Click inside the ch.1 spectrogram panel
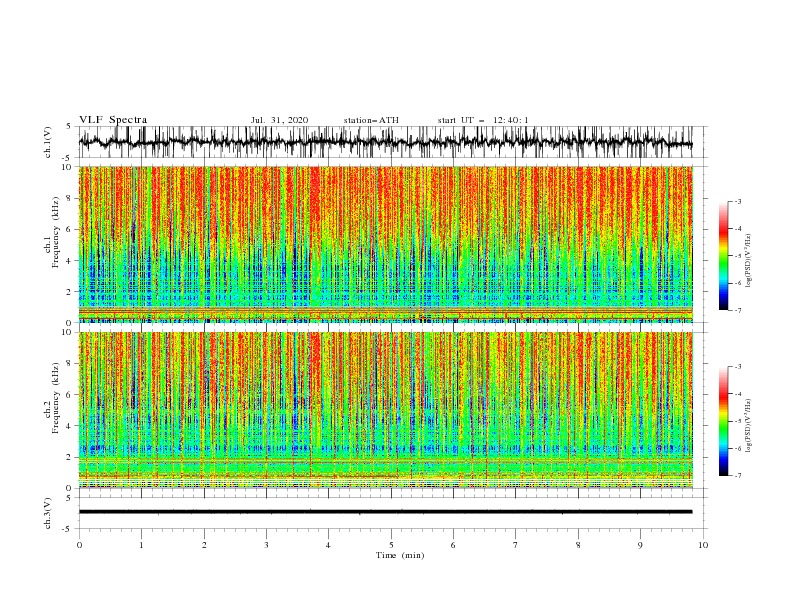Viewport: 792px width, 612px height. coord(385,244)
